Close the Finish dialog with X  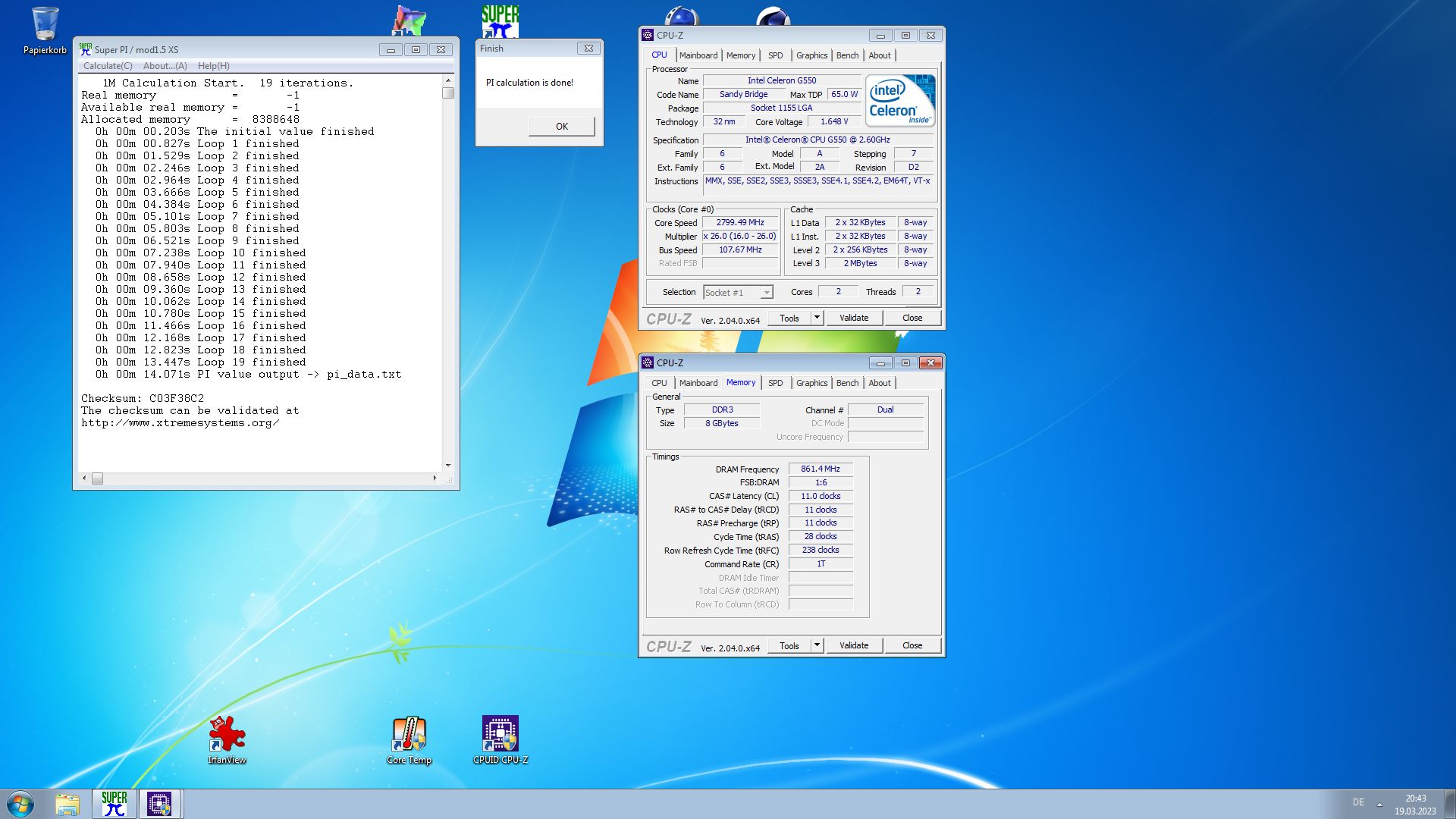[x=588, y=48]
